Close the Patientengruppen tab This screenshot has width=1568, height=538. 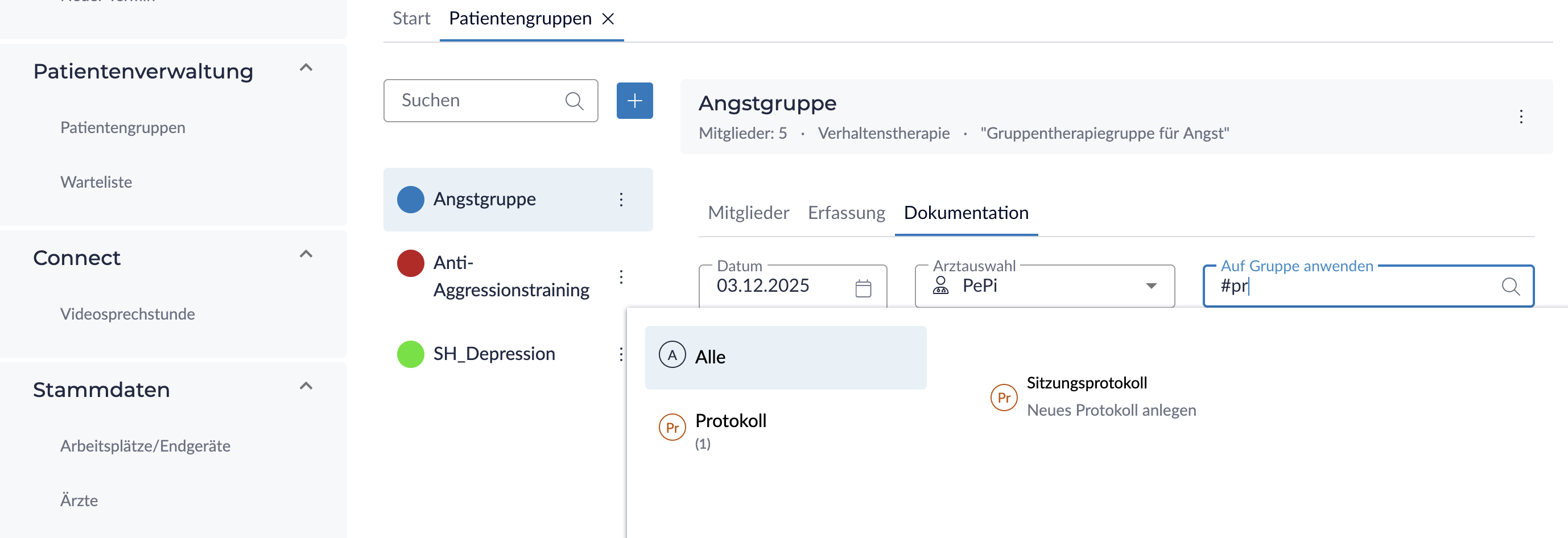(608, 19)
